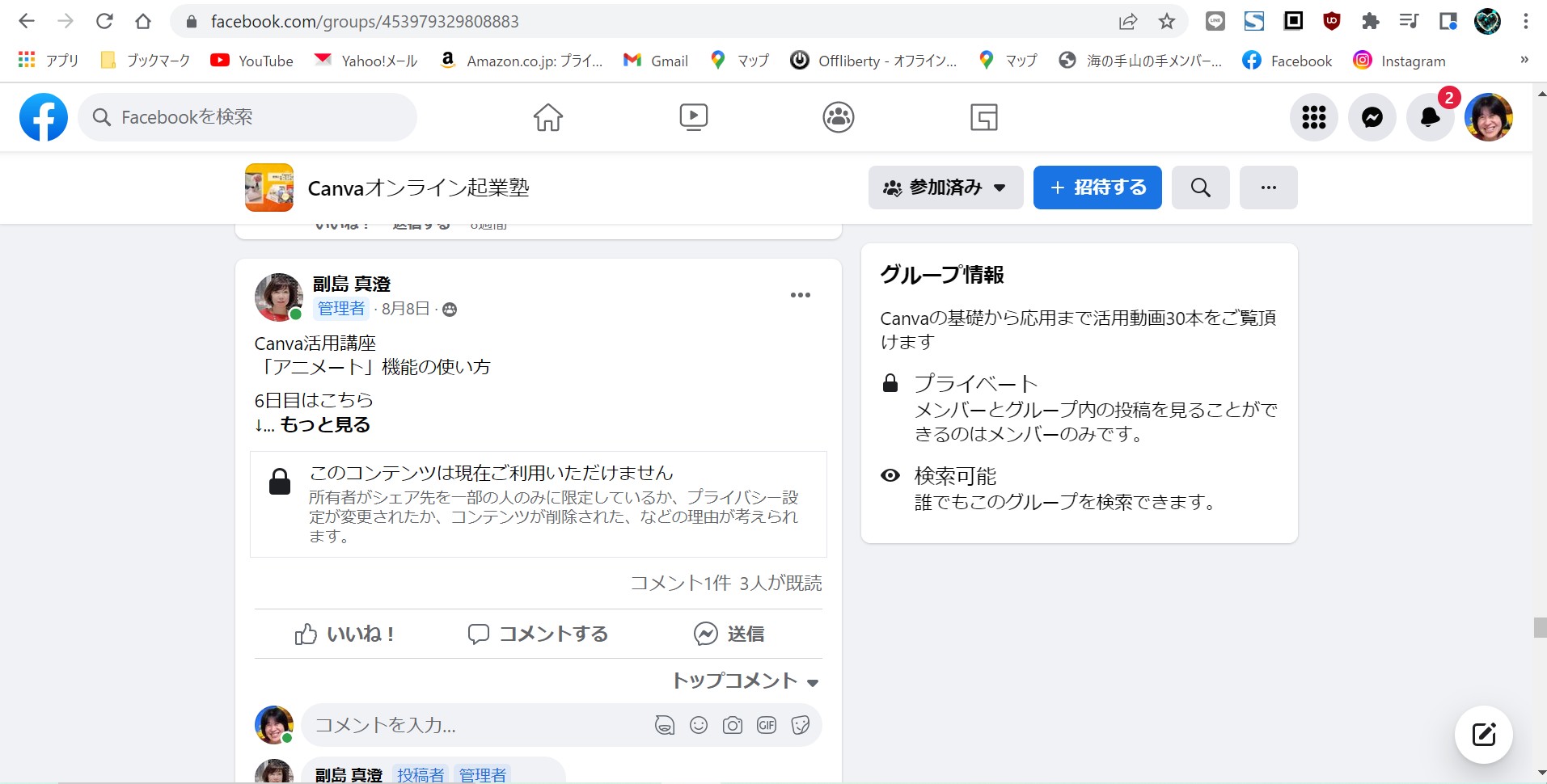This screenshot has height=784, width=1547.
Task: Open YouTube bookmark
Action: tap(251, 60)
